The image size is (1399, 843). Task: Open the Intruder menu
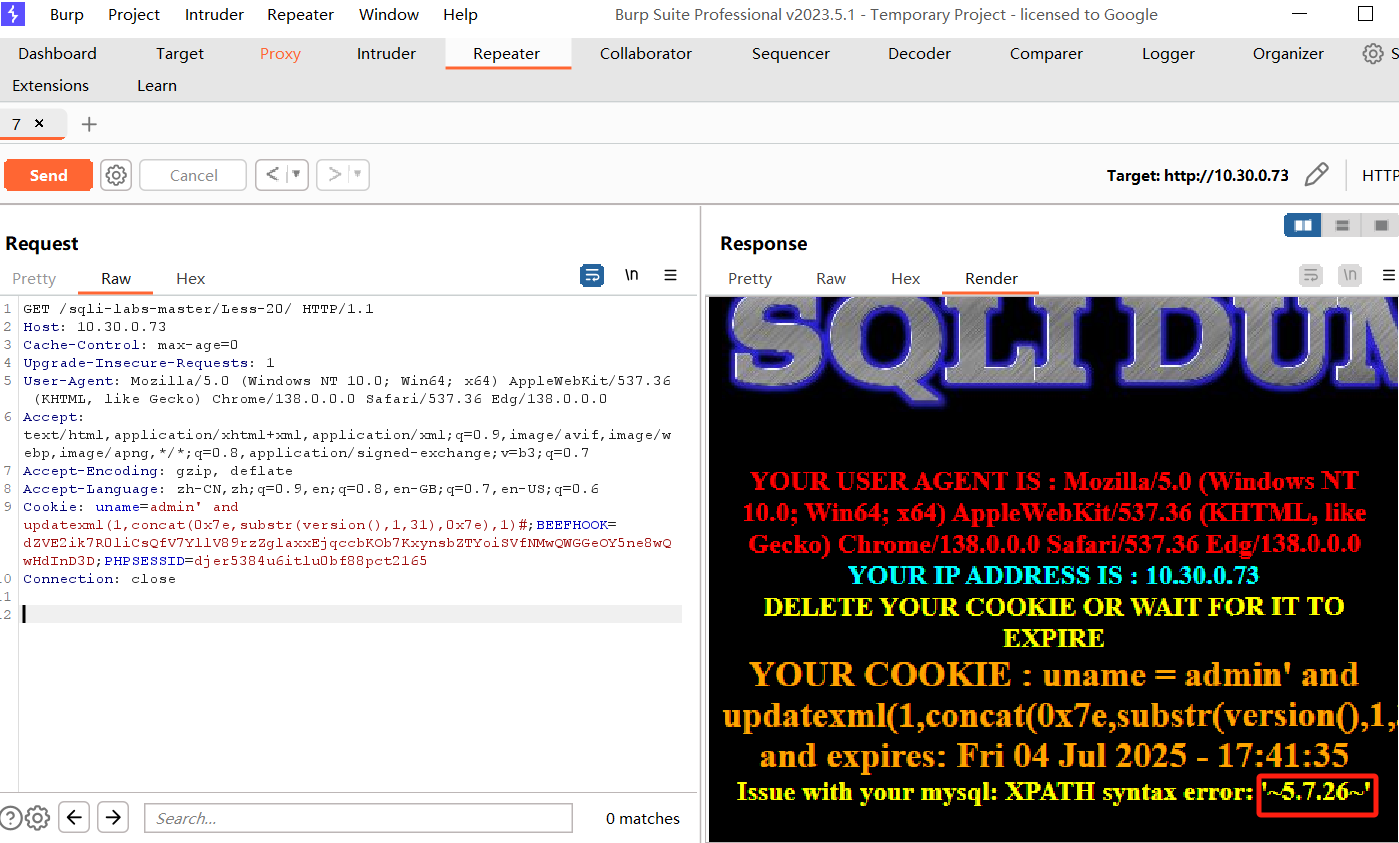pyautogui.click(x=214, y=15)
